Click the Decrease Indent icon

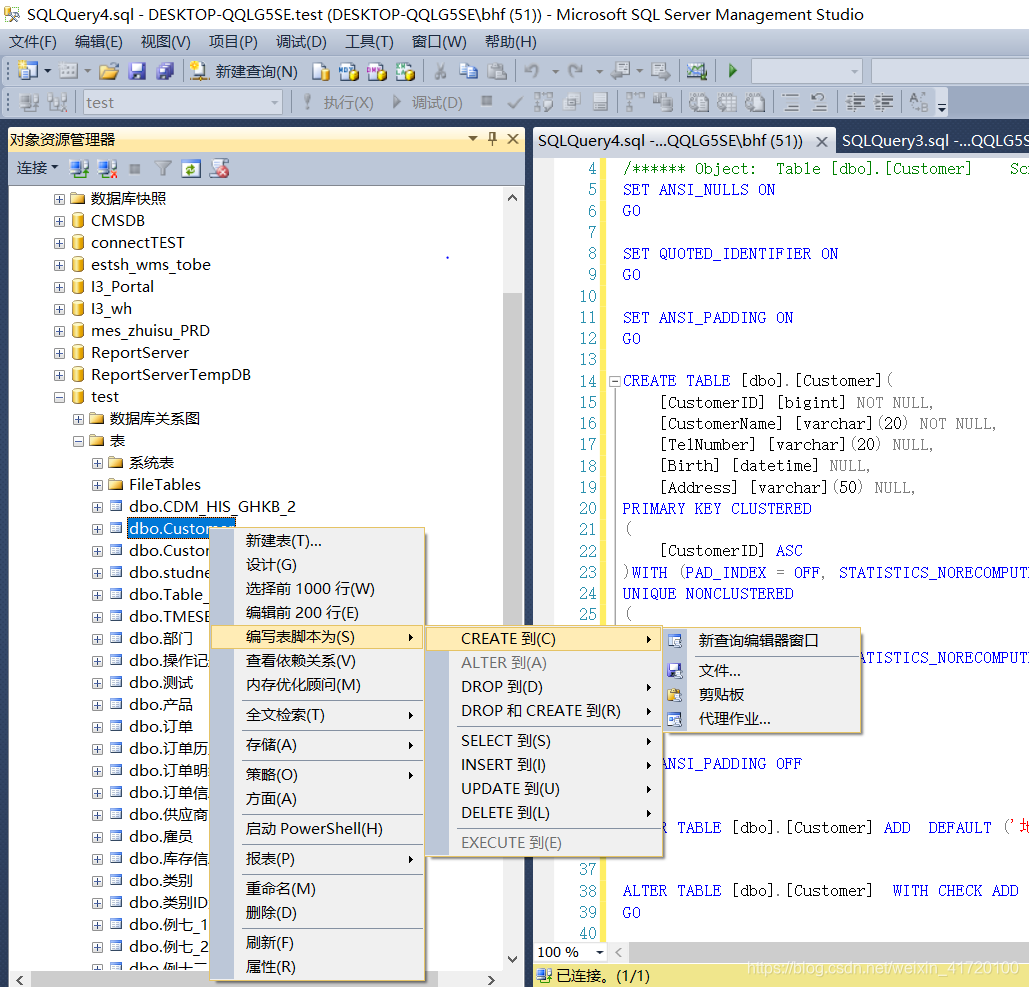tap(855, 102)
